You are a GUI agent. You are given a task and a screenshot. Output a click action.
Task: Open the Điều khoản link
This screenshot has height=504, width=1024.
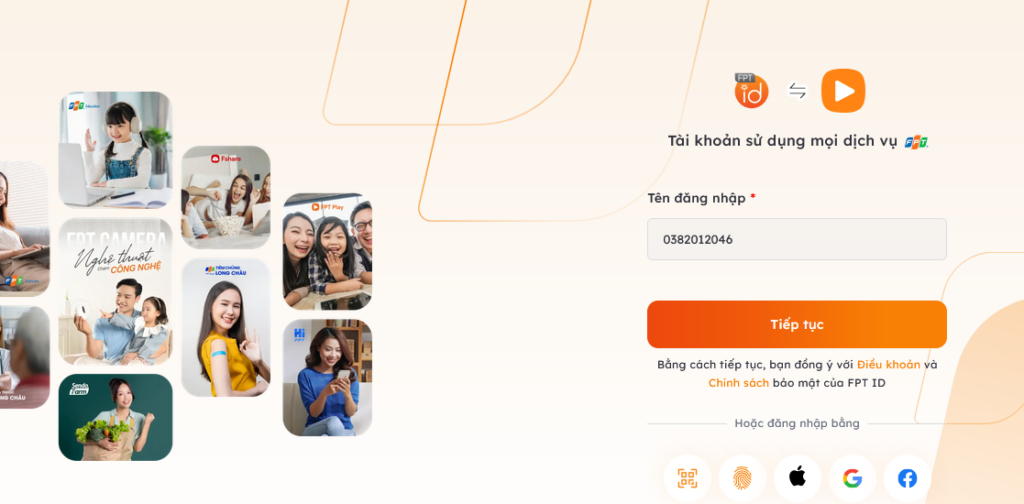[889, 364]
